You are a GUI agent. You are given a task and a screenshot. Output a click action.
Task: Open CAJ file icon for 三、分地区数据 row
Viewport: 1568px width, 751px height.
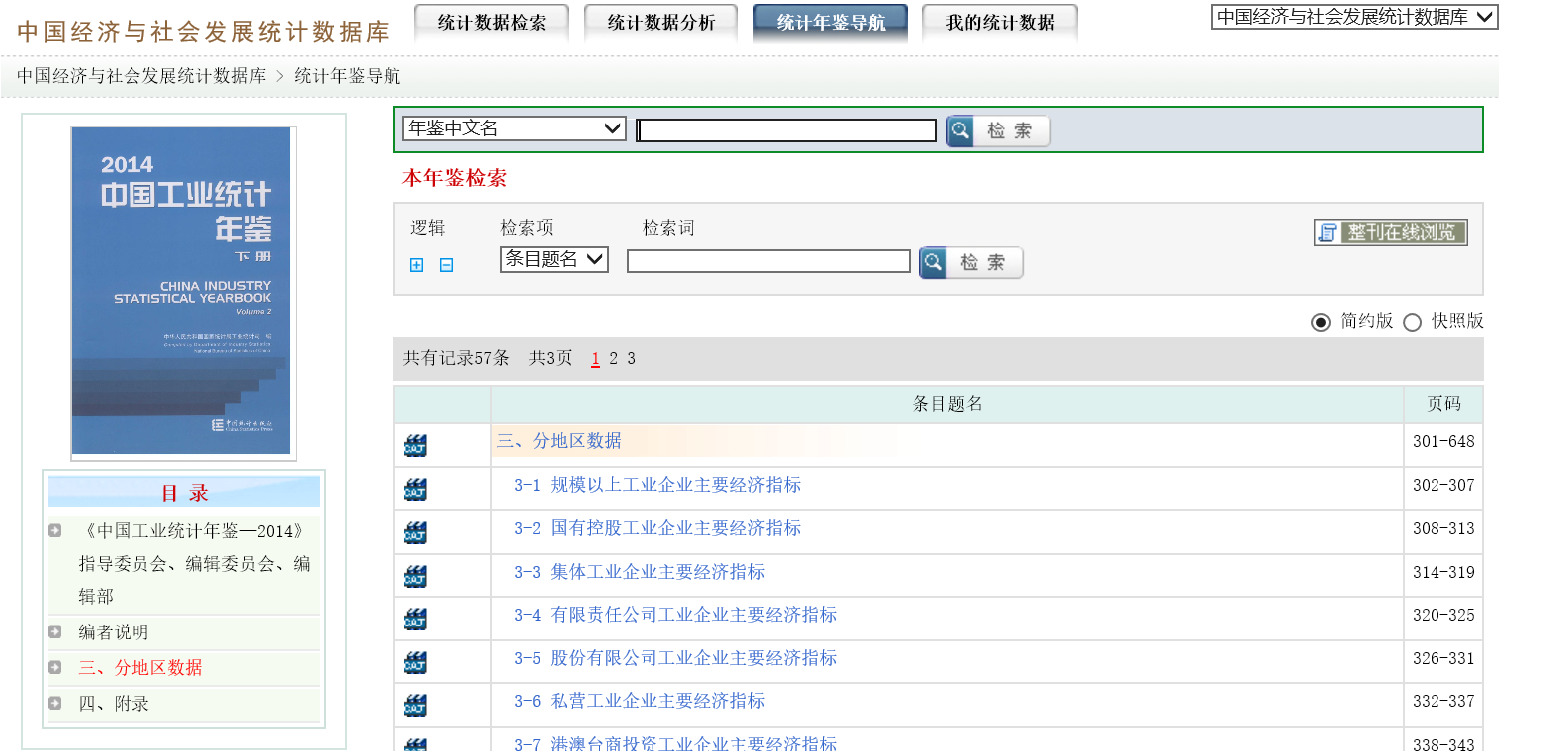click(x=415, y=446)
